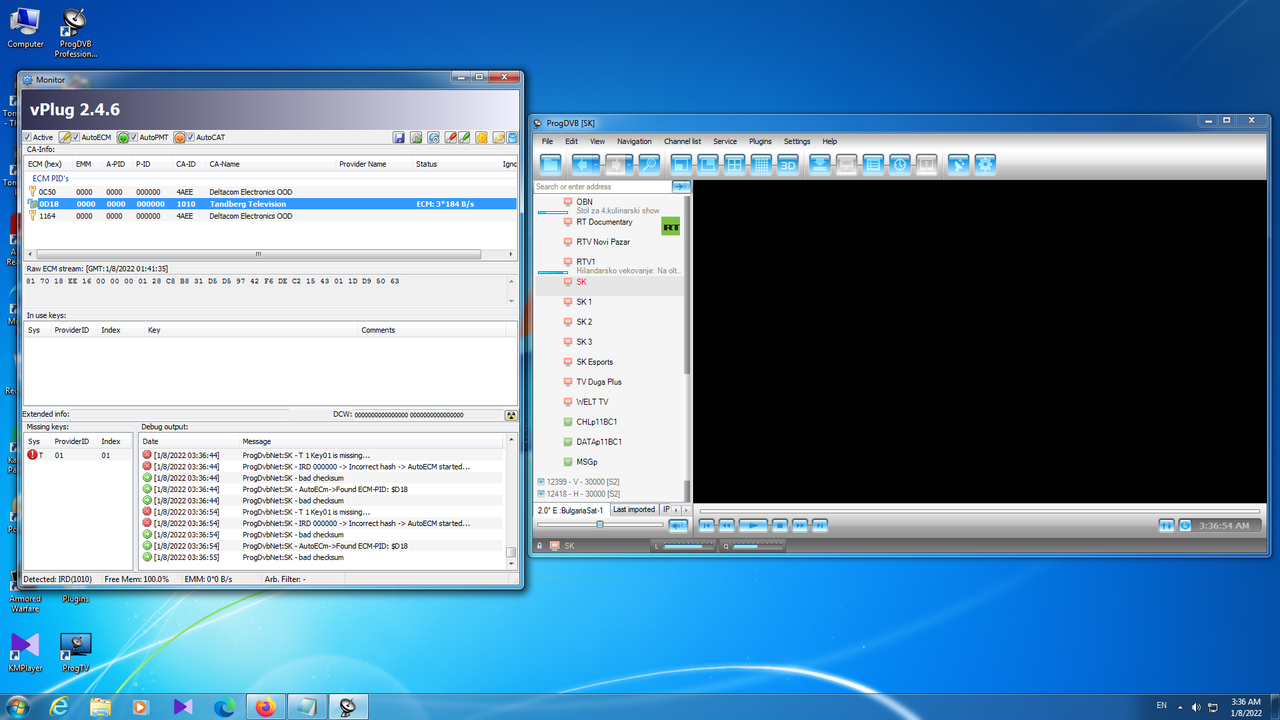The height and width of the screenshot is (720, 1280).
Task: Open ProgDVB Professional desktop shortcut
Action: click(x=74, y=32)
